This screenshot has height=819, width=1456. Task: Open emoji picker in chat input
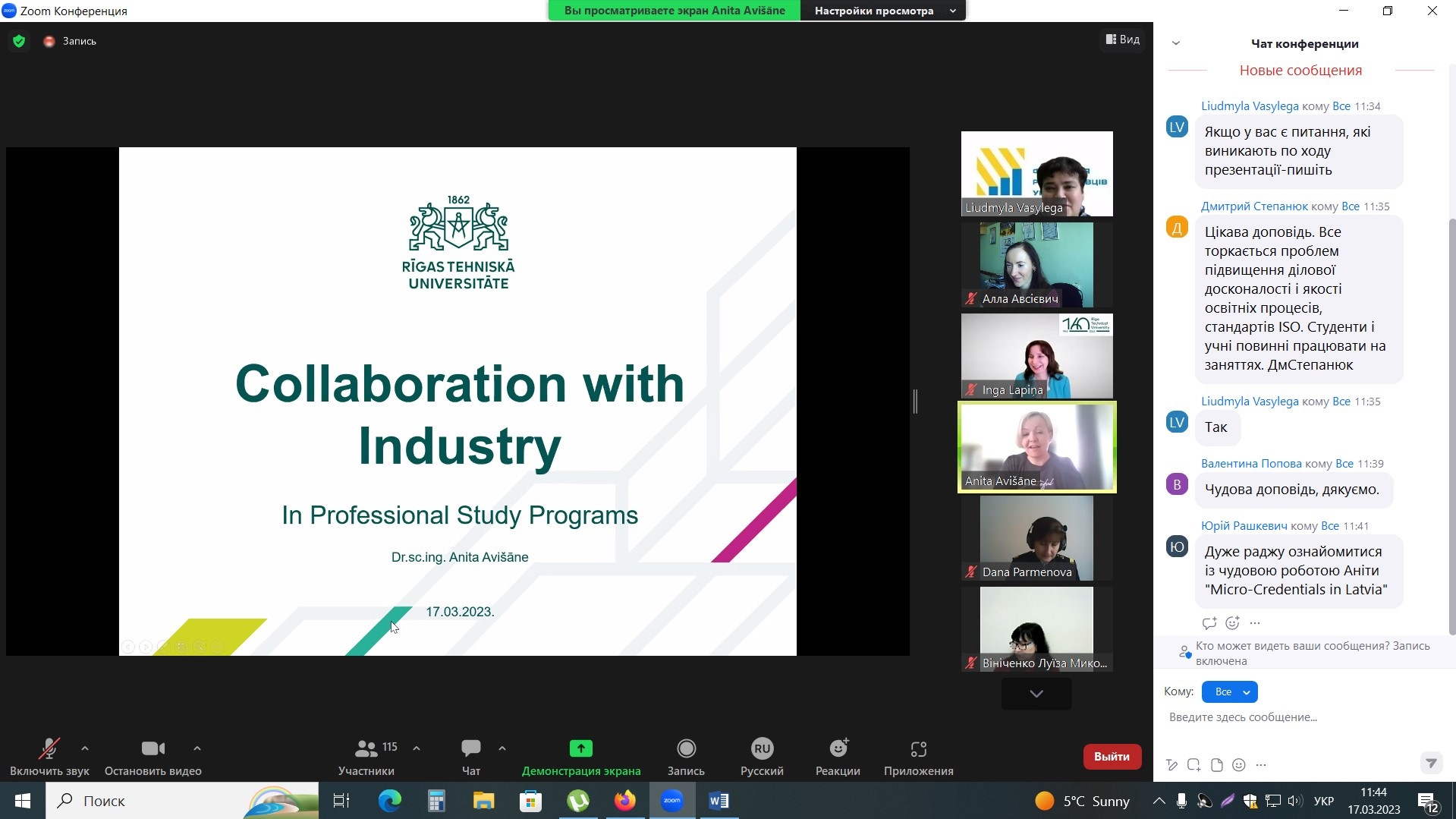point(1239,765)
